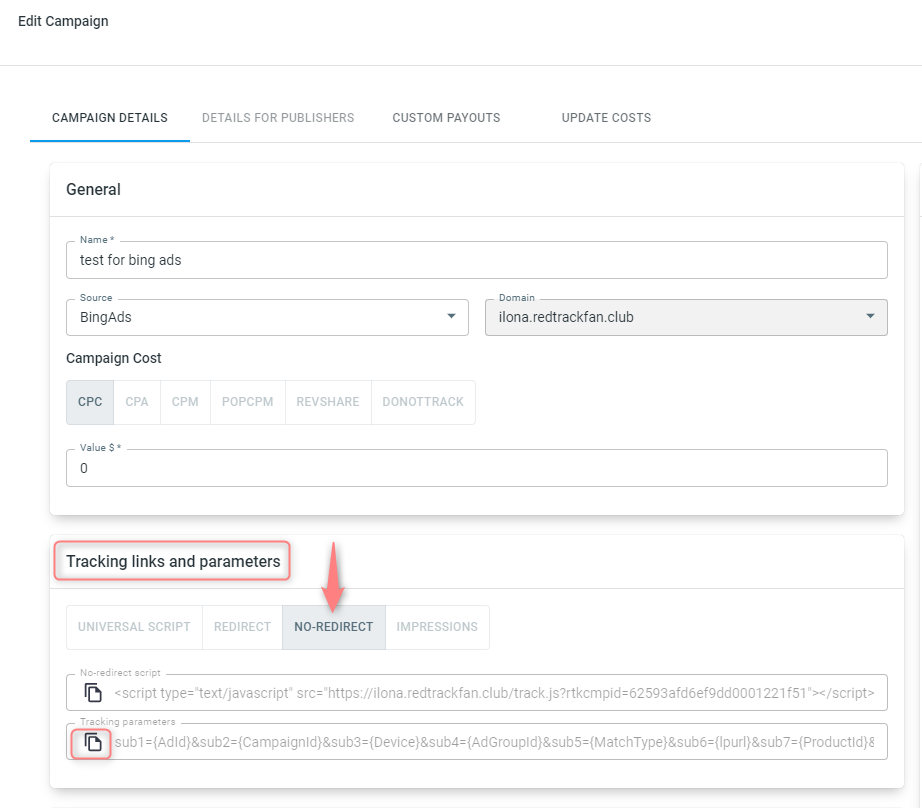Click the Value $ cost input
The width and height of the screenshot is (922, 808).
pyautogui.click(x=477, y=468)
